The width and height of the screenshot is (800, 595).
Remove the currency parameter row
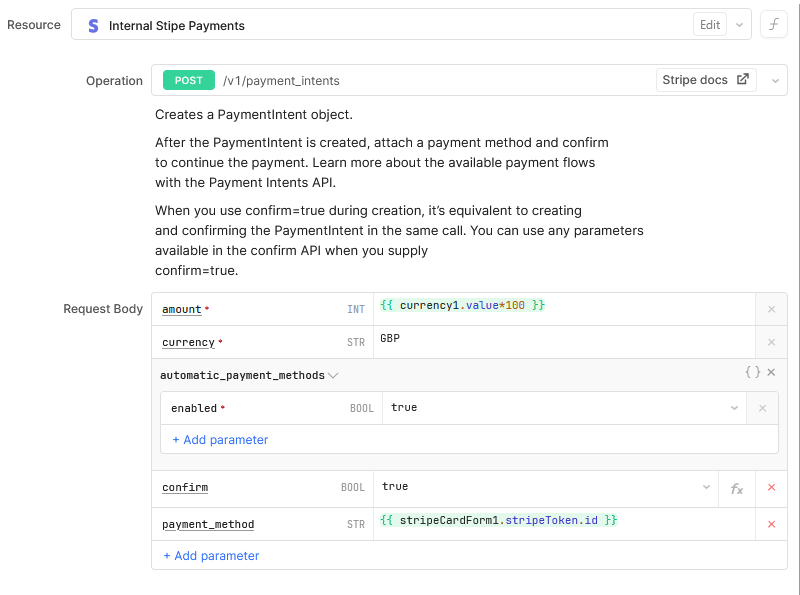pos(771,342)
